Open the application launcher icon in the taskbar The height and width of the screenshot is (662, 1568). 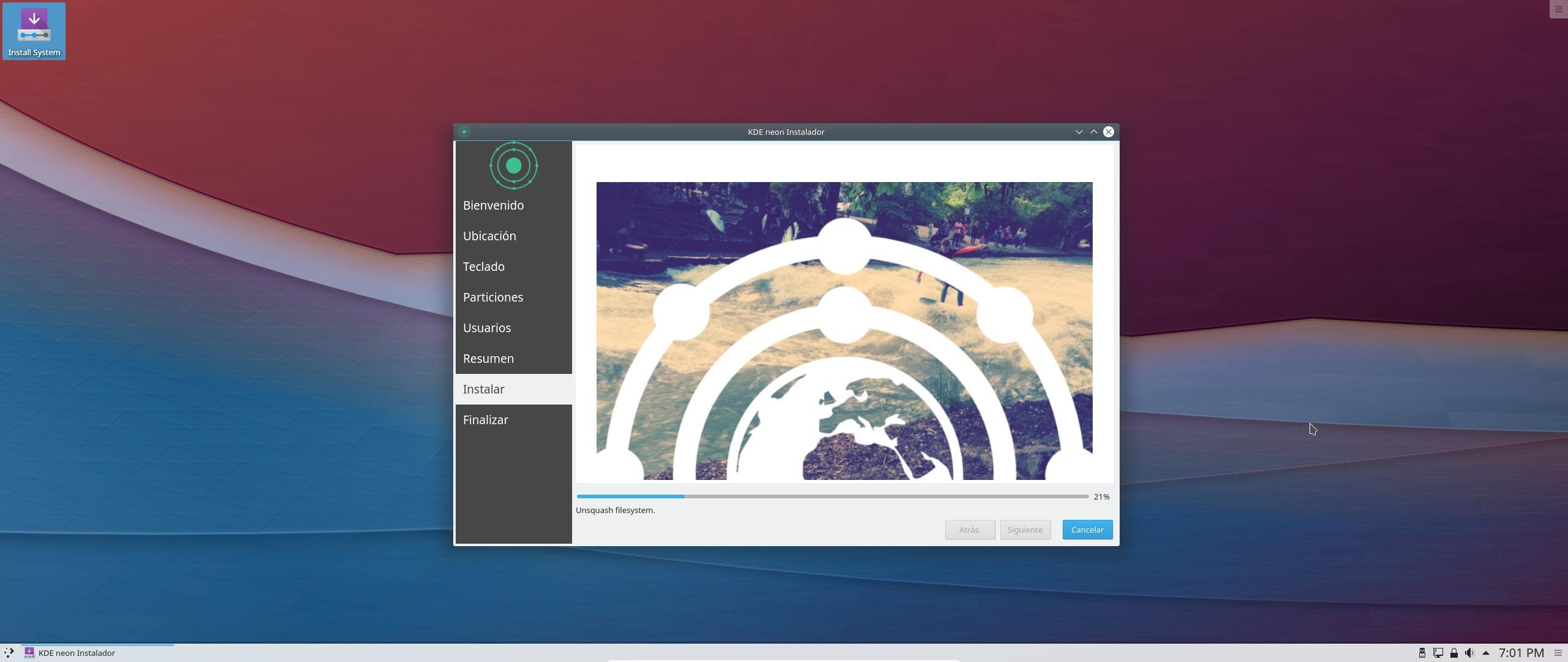click(9, 653)
